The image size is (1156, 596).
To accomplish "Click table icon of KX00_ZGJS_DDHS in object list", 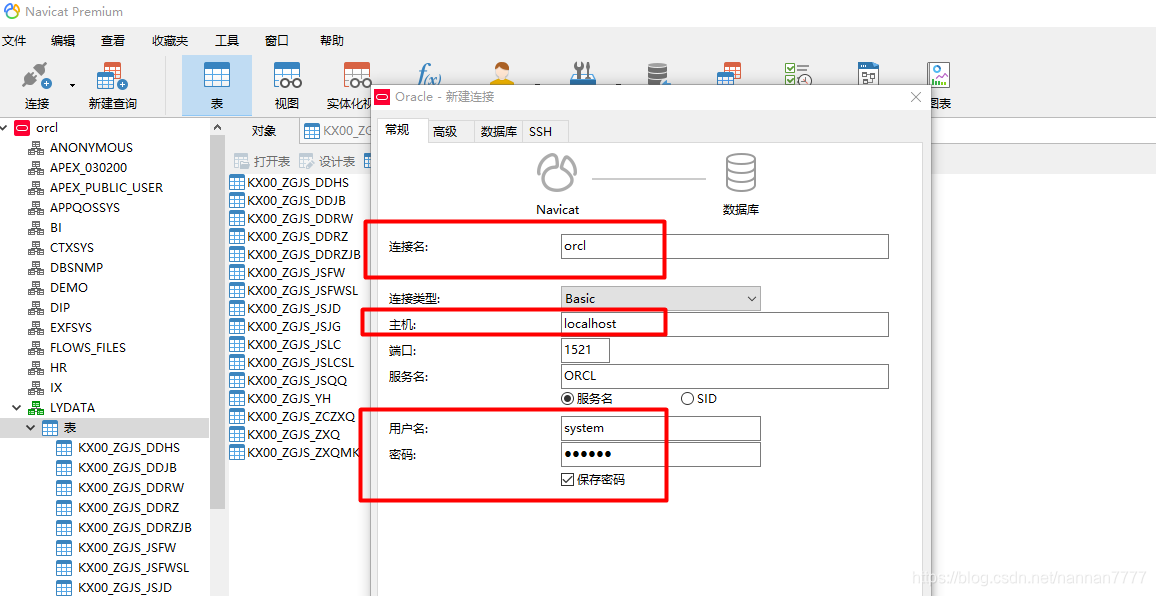I will click(237, 182).
